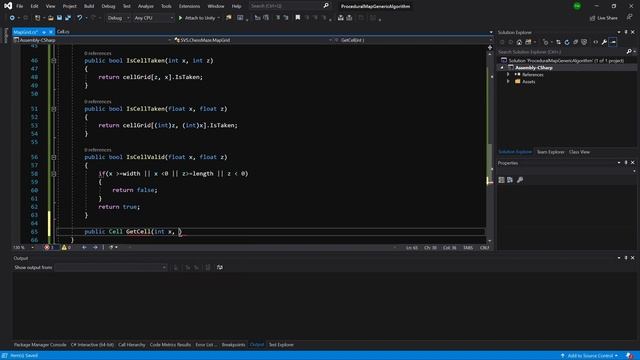Click the next issue arrow

tap(95, 247)
